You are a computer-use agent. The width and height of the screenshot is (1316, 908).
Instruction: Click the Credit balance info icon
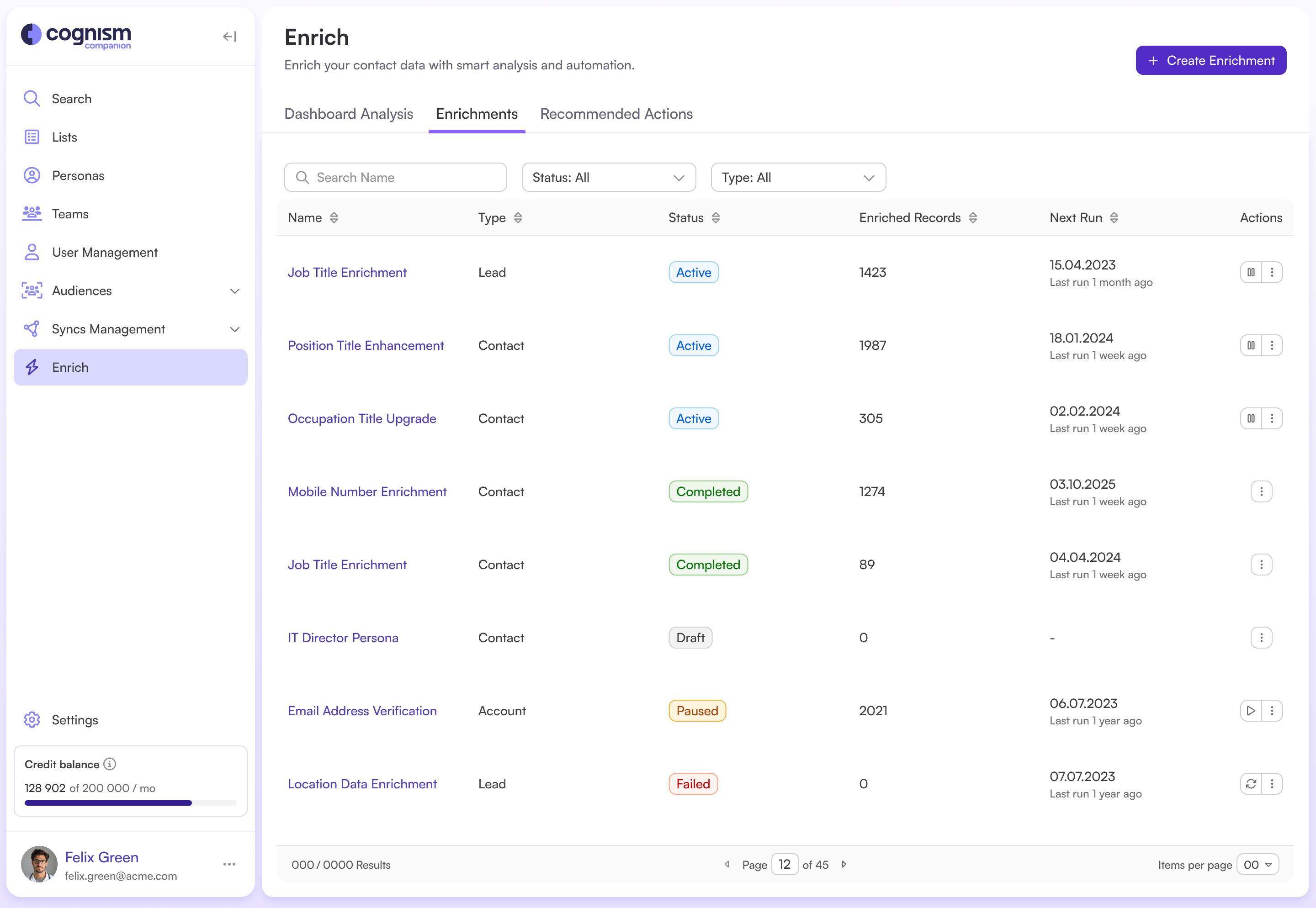click(110, 764)
